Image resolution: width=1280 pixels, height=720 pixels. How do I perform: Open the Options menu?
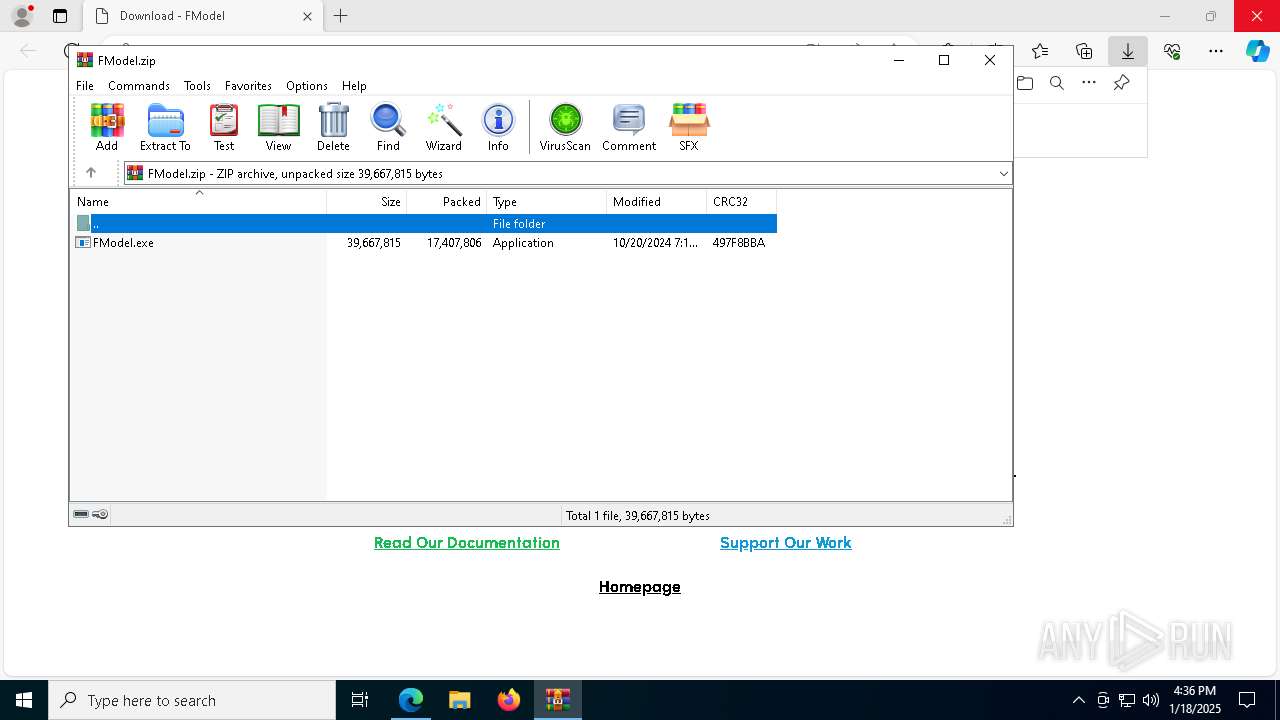click(307, 86)
